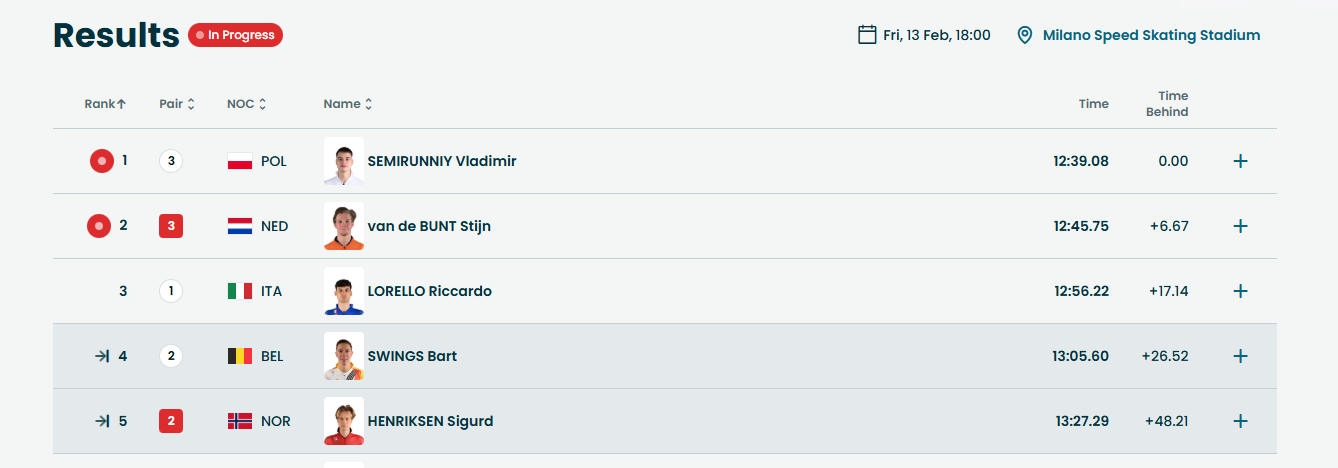Image resolution: width=1338 pixels, height=468 pixels.
Task: Sort results by Rank column
Action: pos(105,104)
